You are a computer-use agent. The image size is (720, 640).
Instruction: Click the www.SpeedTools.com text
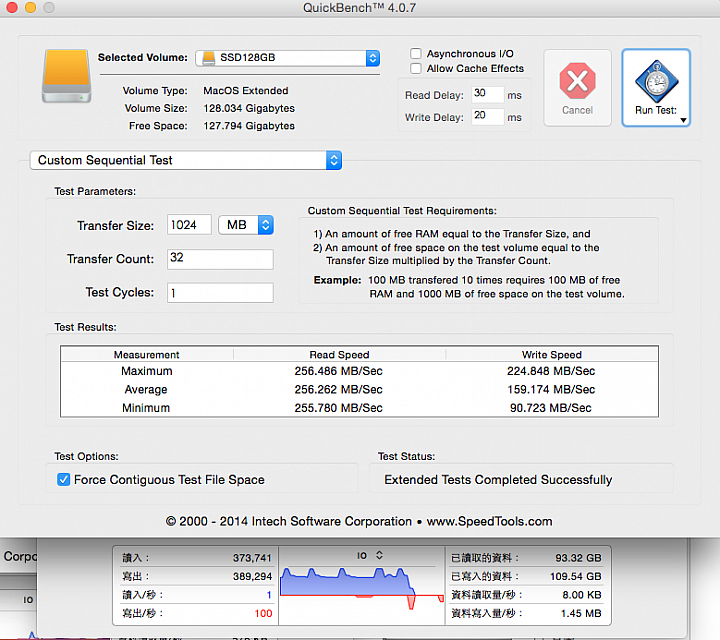pyautogui.click(x=489, y=521)
